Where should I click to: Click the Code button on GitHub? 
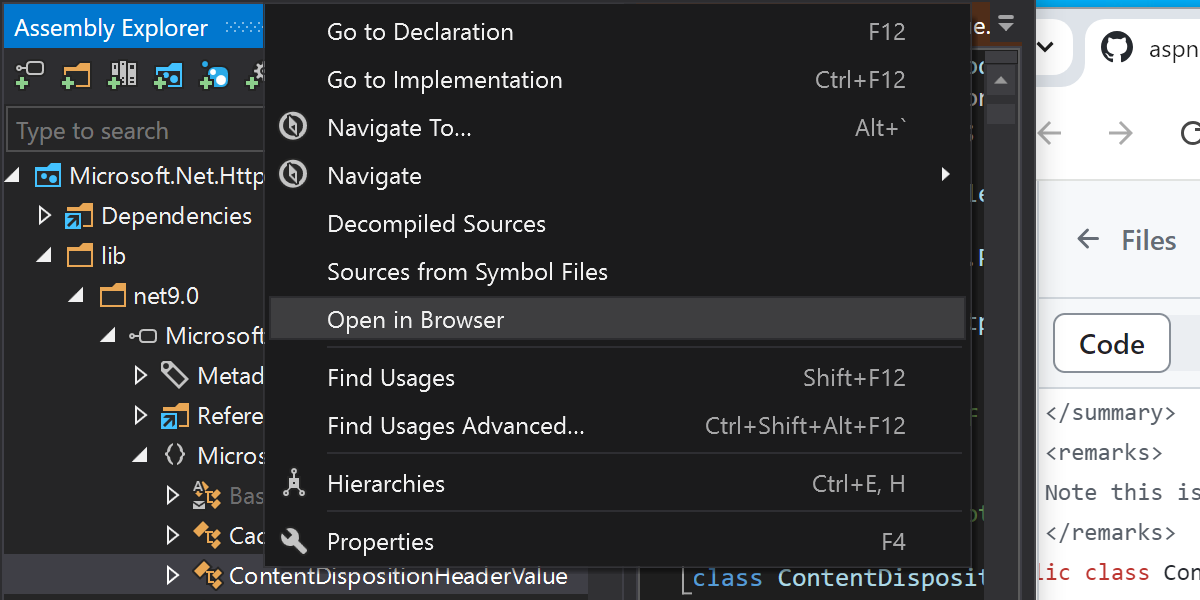click(1111, 343)
